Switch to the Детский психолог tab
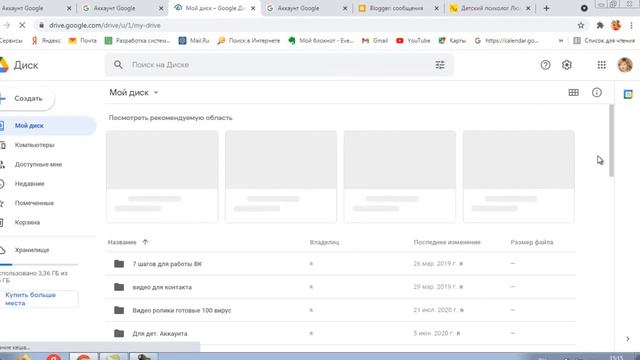This screenshot has width=640, height=360. (490, 8)
